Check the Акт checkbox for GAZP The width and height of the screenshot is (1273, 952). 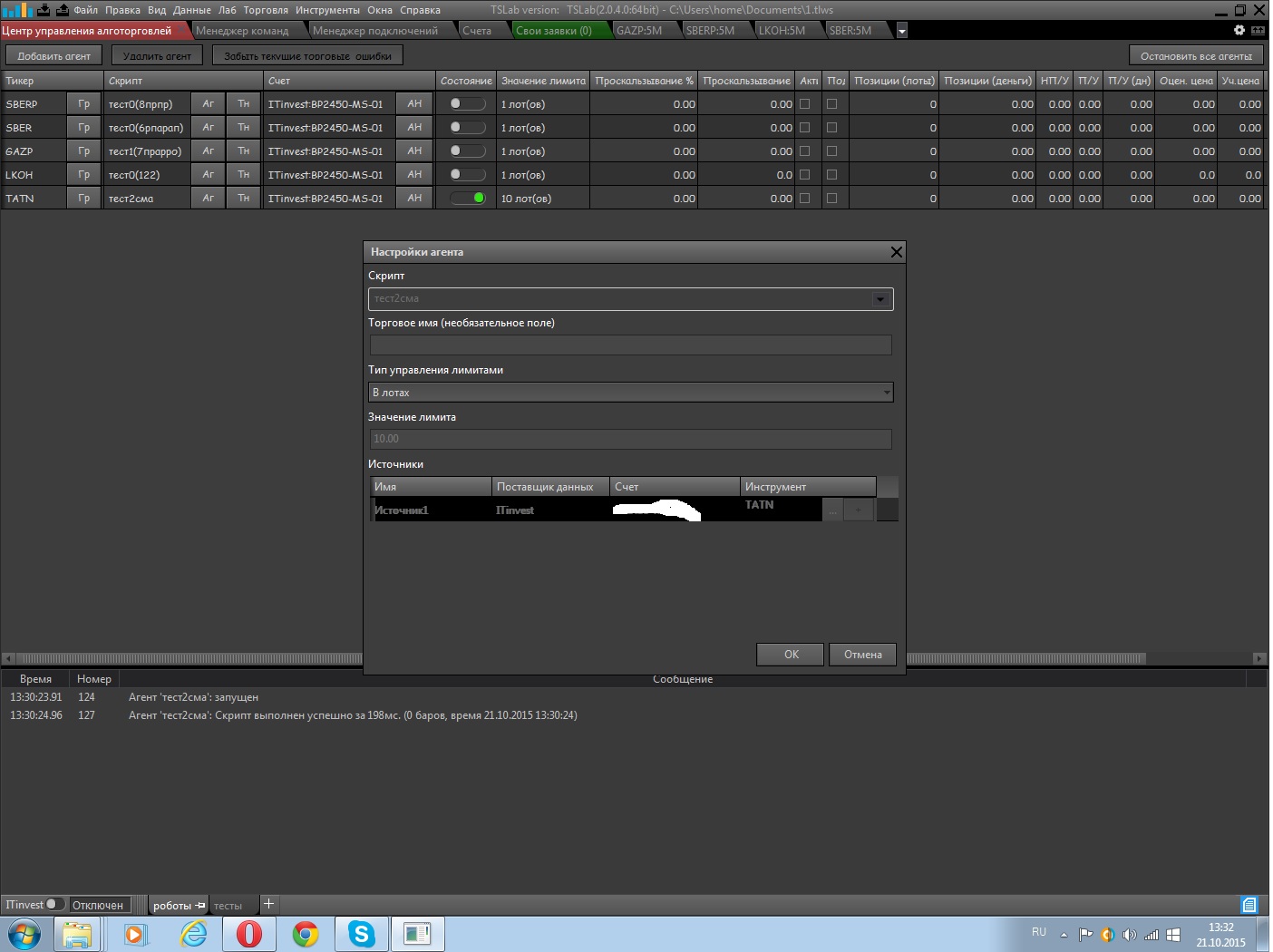coord(804,151)
